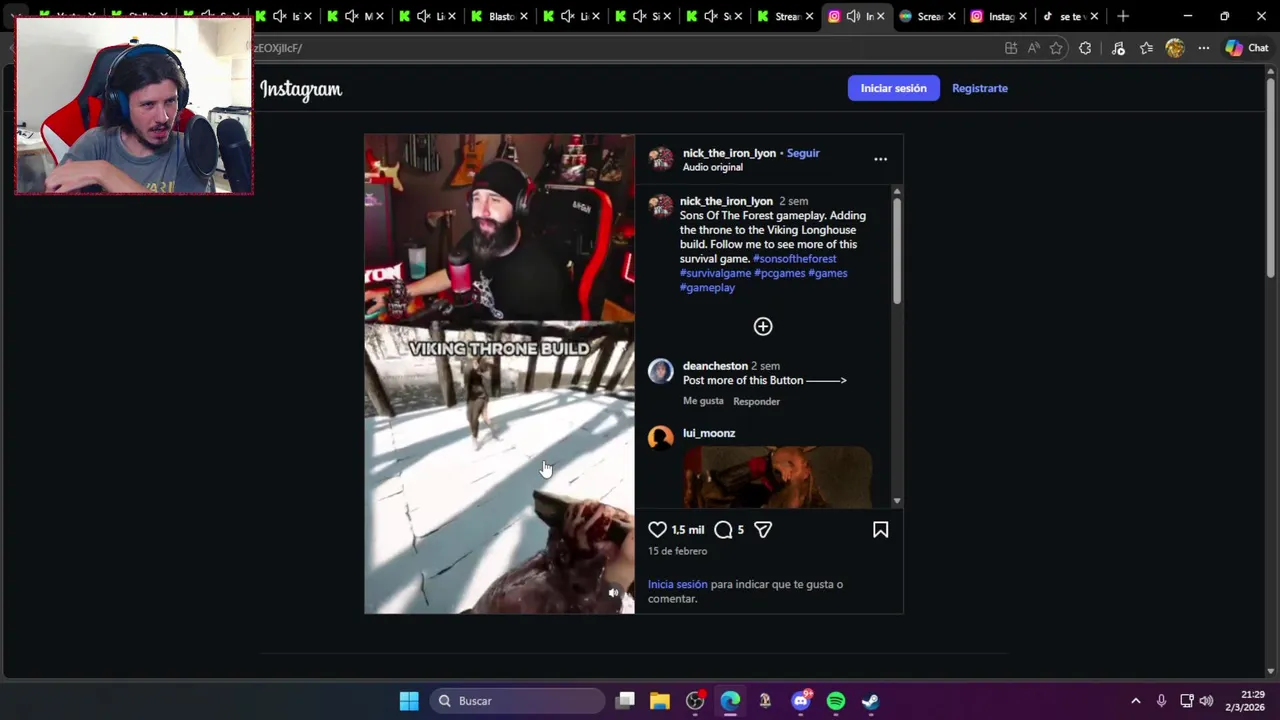
Task: Open the browser profile avatar
Action: coord(1175,48)
